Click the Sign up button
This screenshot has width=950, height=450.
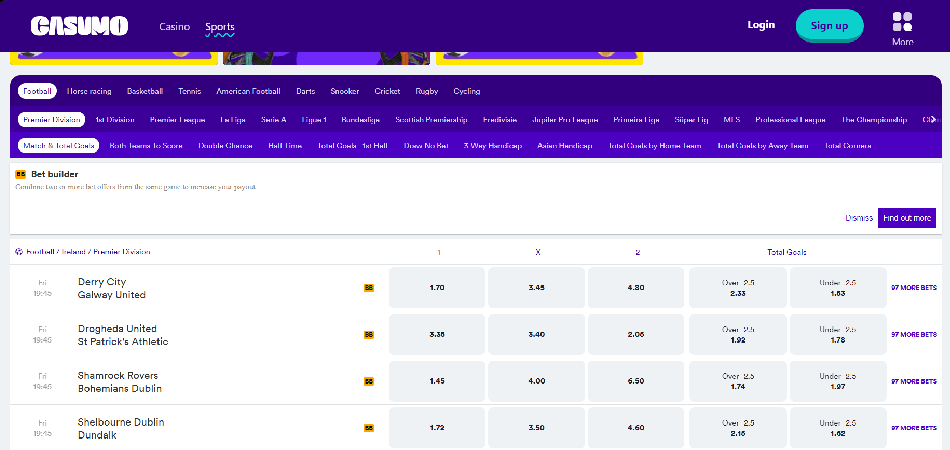(x=829, y=25)
